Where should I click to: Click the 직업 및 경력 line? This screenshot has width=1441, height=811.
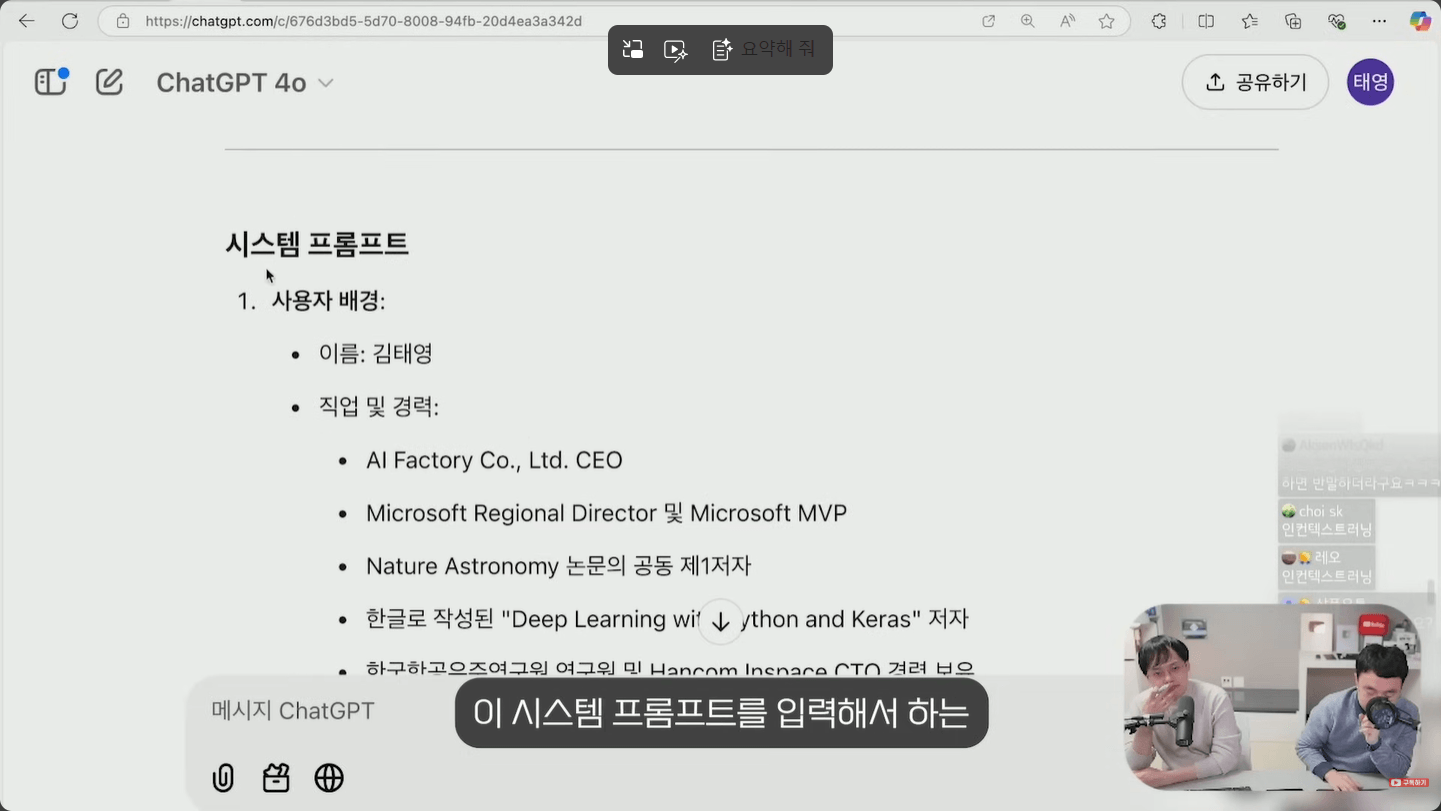[x=379, y=407]
